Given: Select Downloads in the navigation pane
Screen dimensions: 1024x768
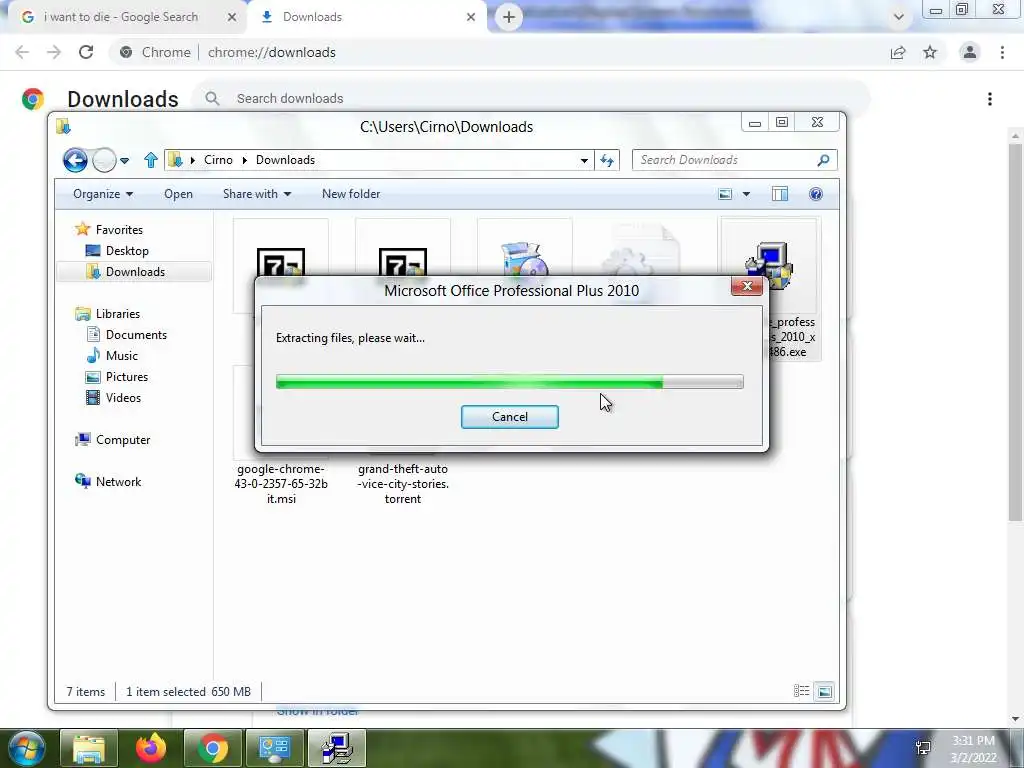Looking at the screenshot, I should click(135, 272).
